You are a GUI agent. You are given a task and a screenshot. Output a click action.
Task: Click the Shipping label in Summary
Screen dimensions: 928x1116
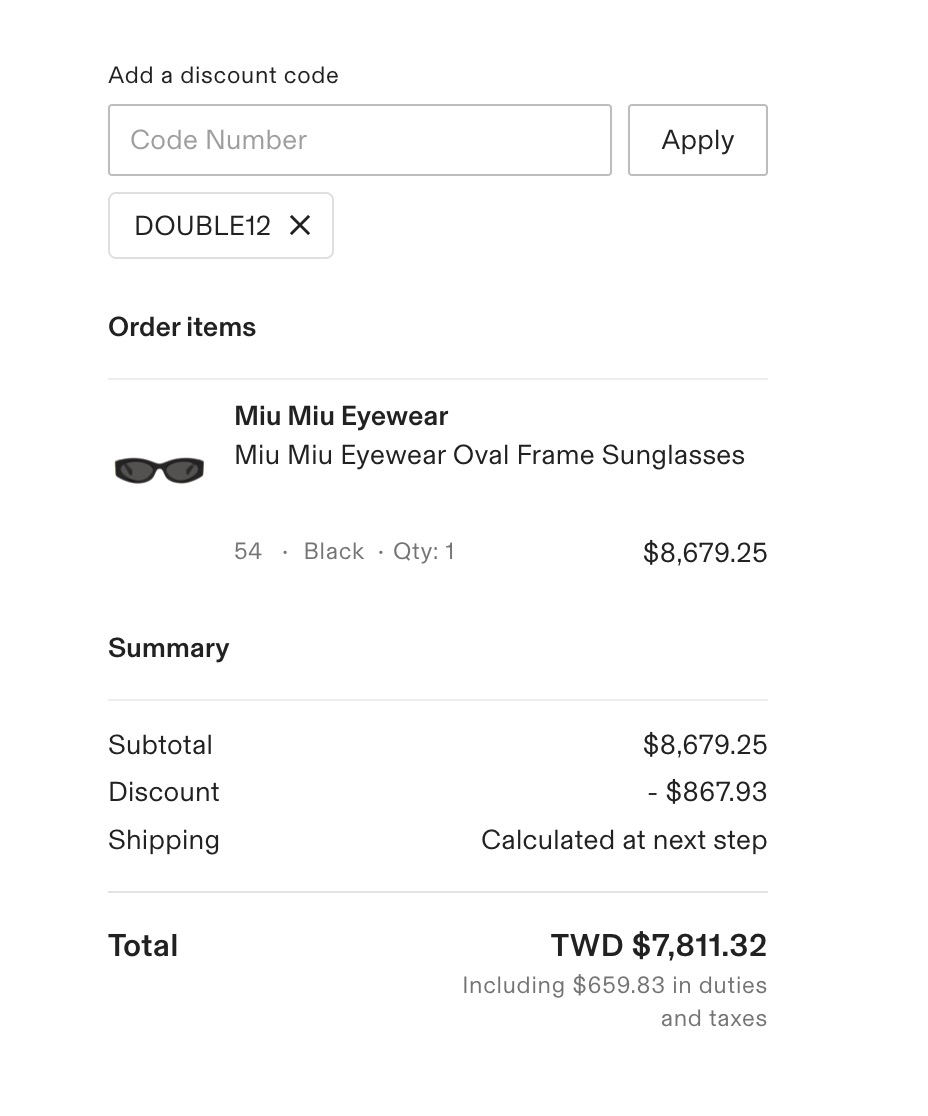(163, 840)
